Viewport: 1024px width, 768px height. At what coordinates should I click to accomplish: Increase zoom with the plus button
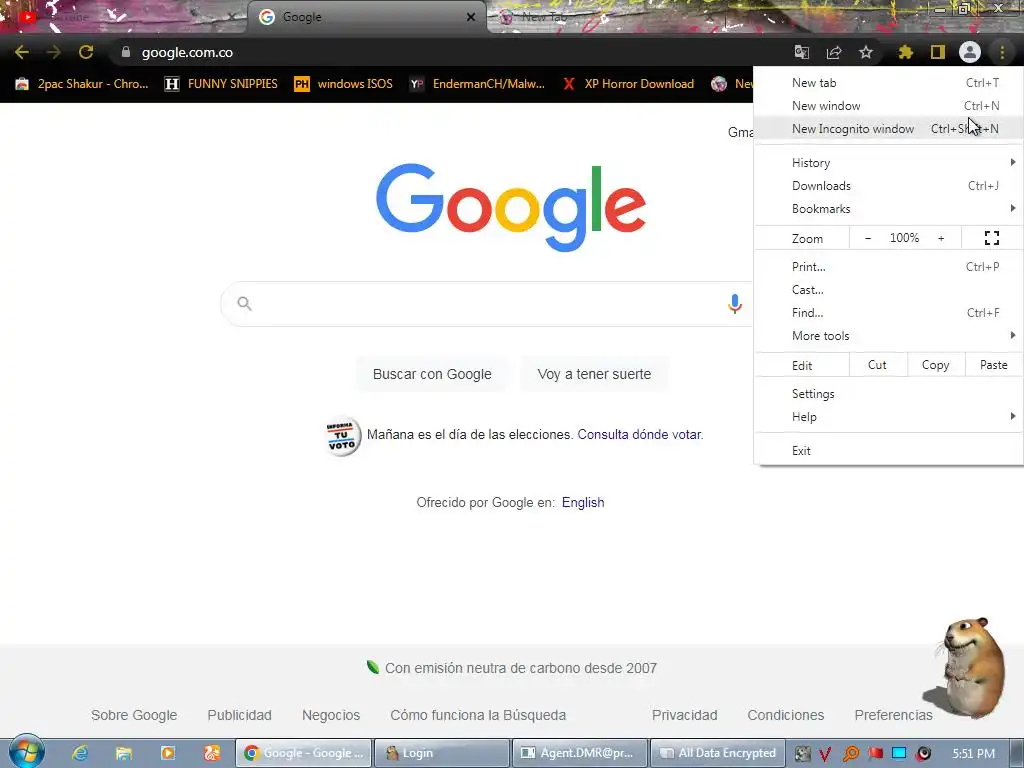tap(941, 238)
